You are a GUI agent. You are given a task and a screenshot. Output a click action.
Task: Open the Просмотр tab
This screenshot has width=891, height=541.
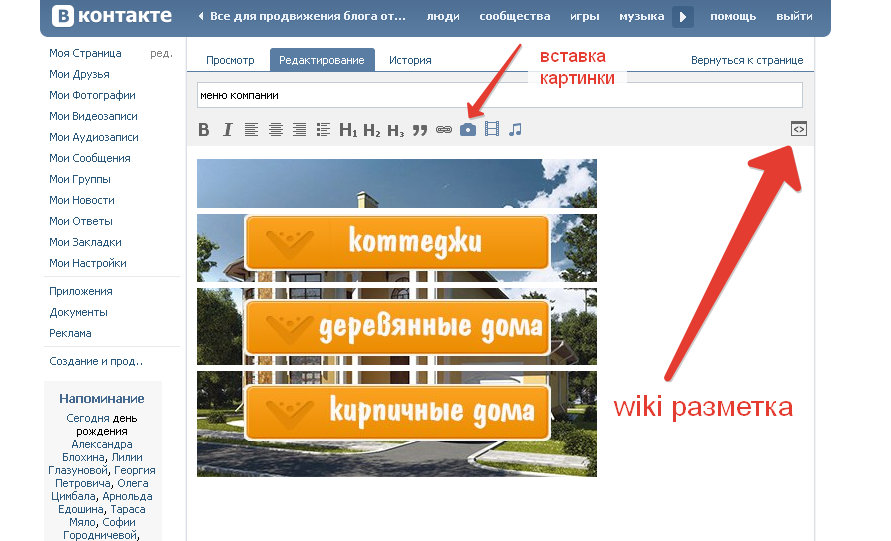pyautogui.click(x=230, y=60)
